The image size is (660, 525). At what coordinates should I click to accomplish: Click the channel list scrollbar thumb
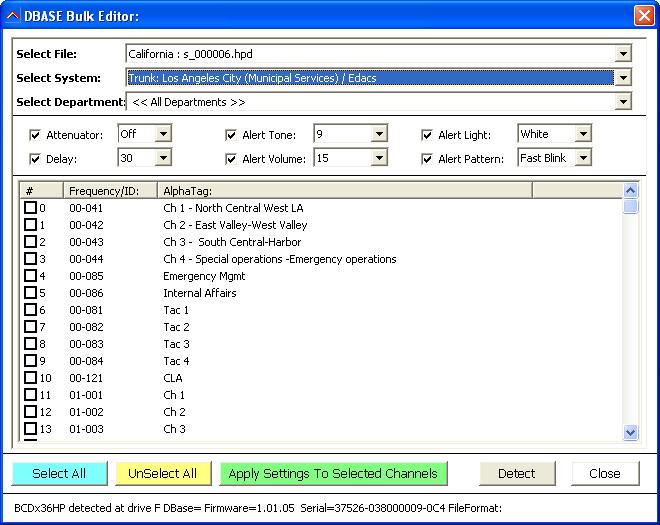pos(630,206)
